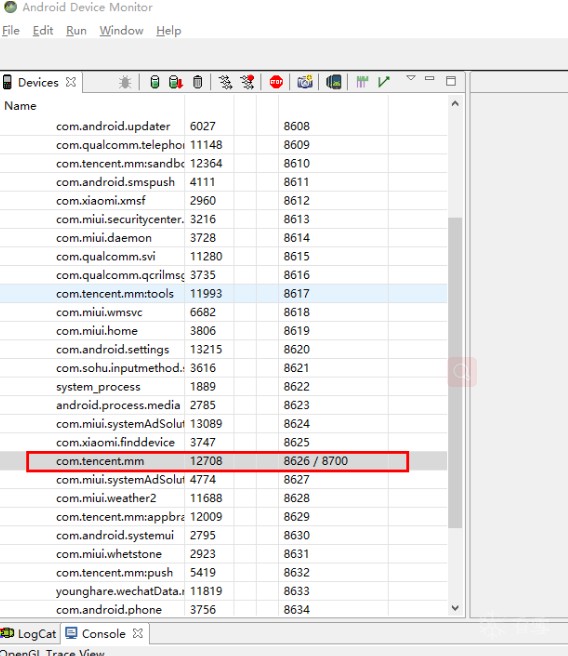Click PID 13089 of com.miui.systemAdSolut
Image resolution: width=568 pixels, height=656 pixels.
(x=206, y=423)
